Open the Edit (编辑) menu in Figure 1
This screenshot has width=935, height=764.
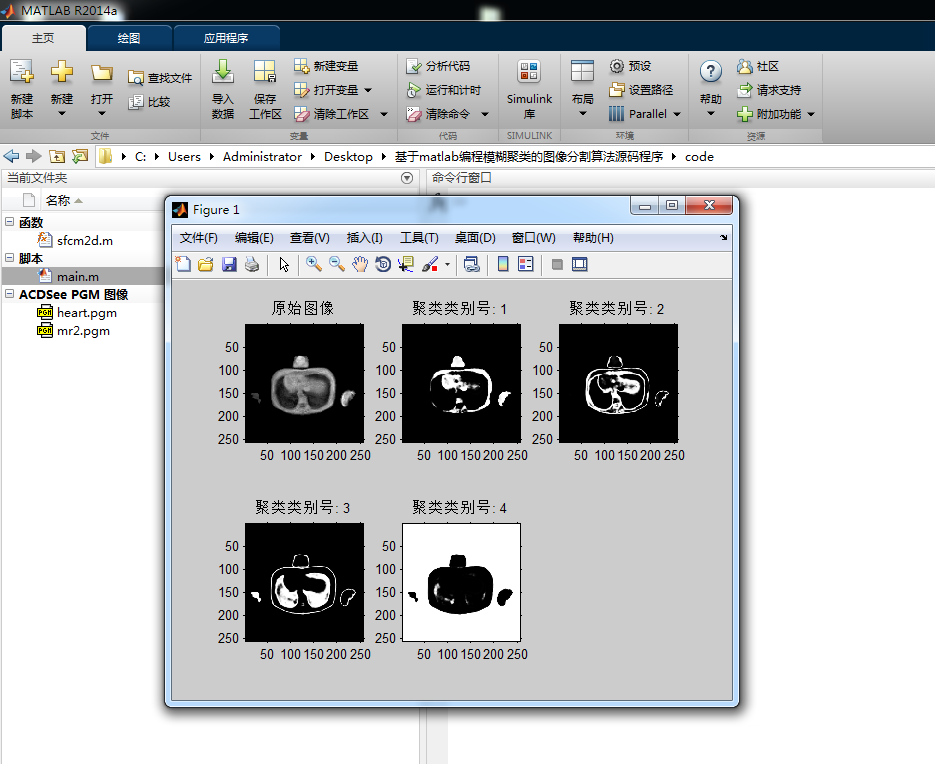point(254,238)
